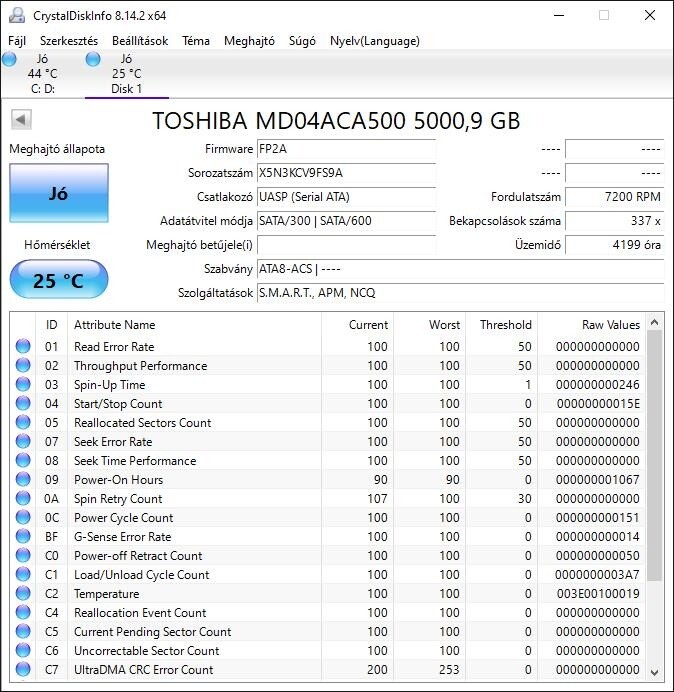This screenshot has width=674, height=692.
Task: Click the Fordulatszám value 7200 RPM
Action: click(x=614, y=197)
